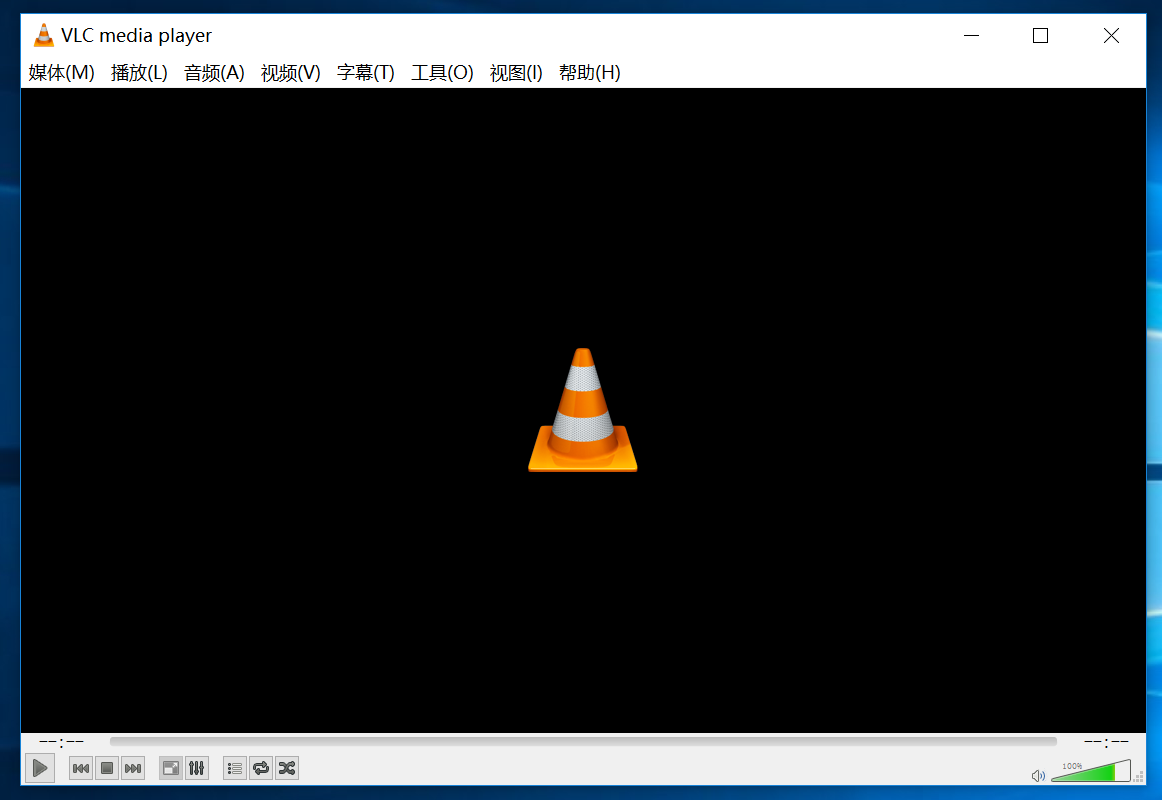Toggle fullscreen video mode

point(170,768)
